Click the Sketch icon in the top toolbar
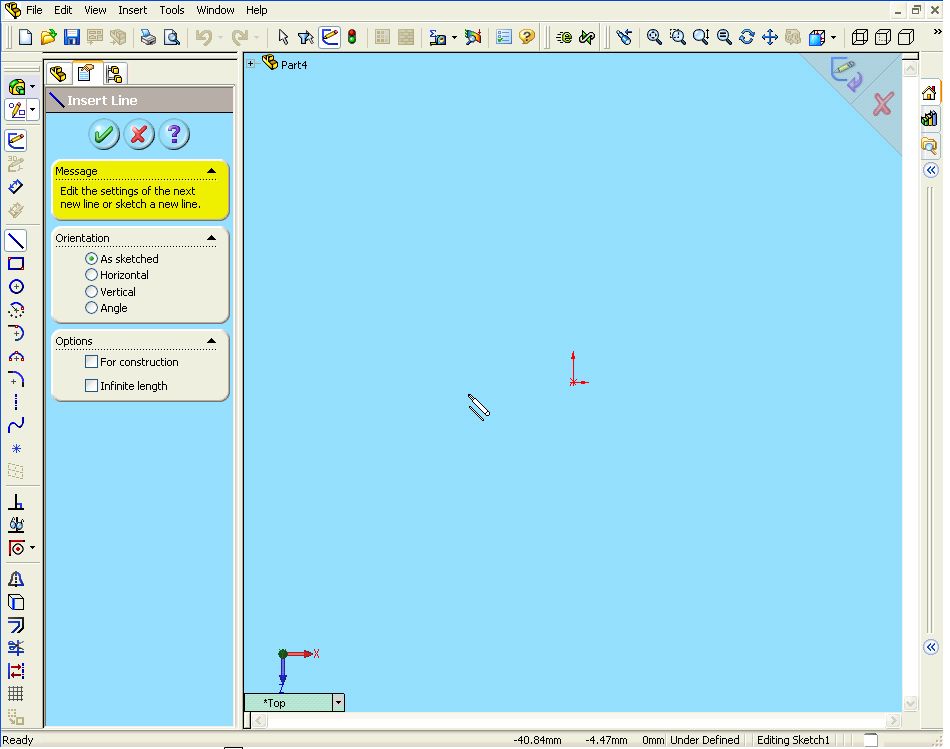This screenshot has height=749, width=950. (330, 38)
